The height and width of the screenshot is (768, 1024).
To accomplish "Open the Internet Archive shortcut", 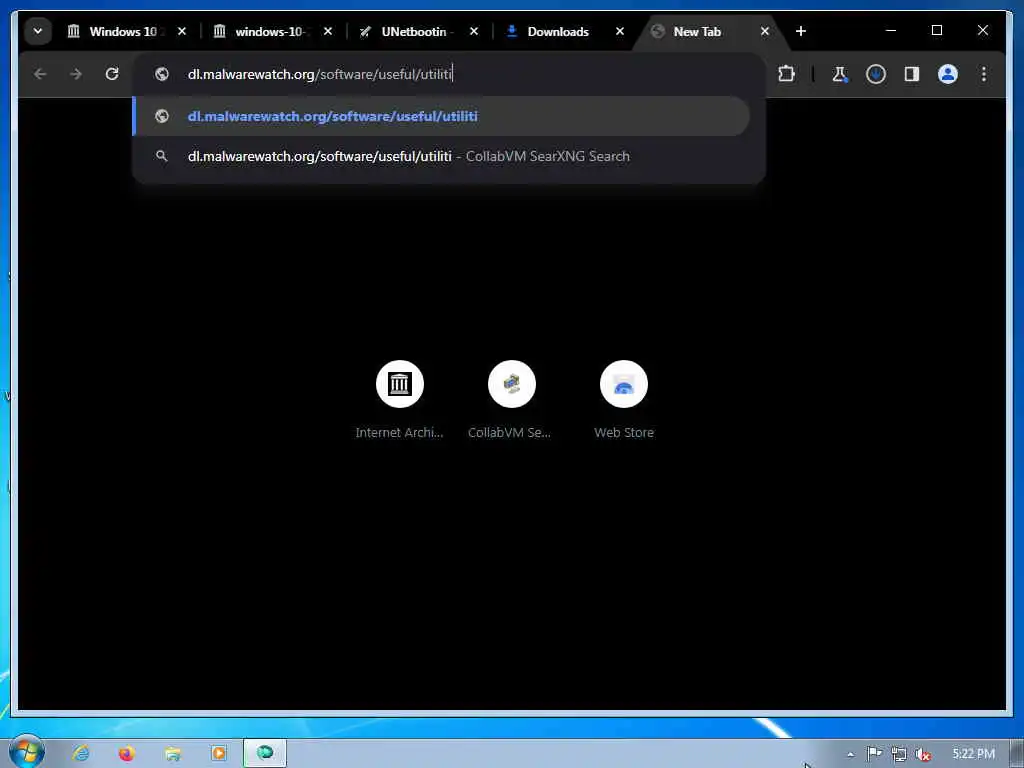I will coord(400,400).
